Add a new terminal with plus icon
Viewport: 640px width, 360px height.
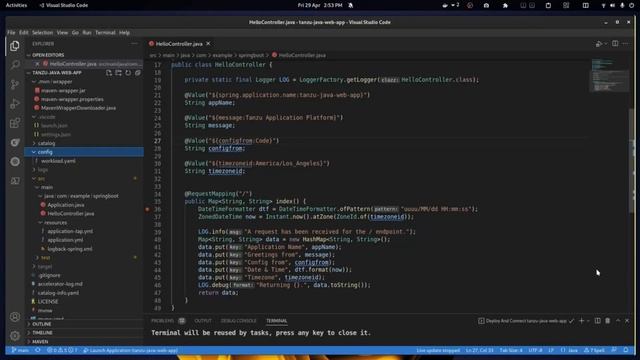[582, 321]
